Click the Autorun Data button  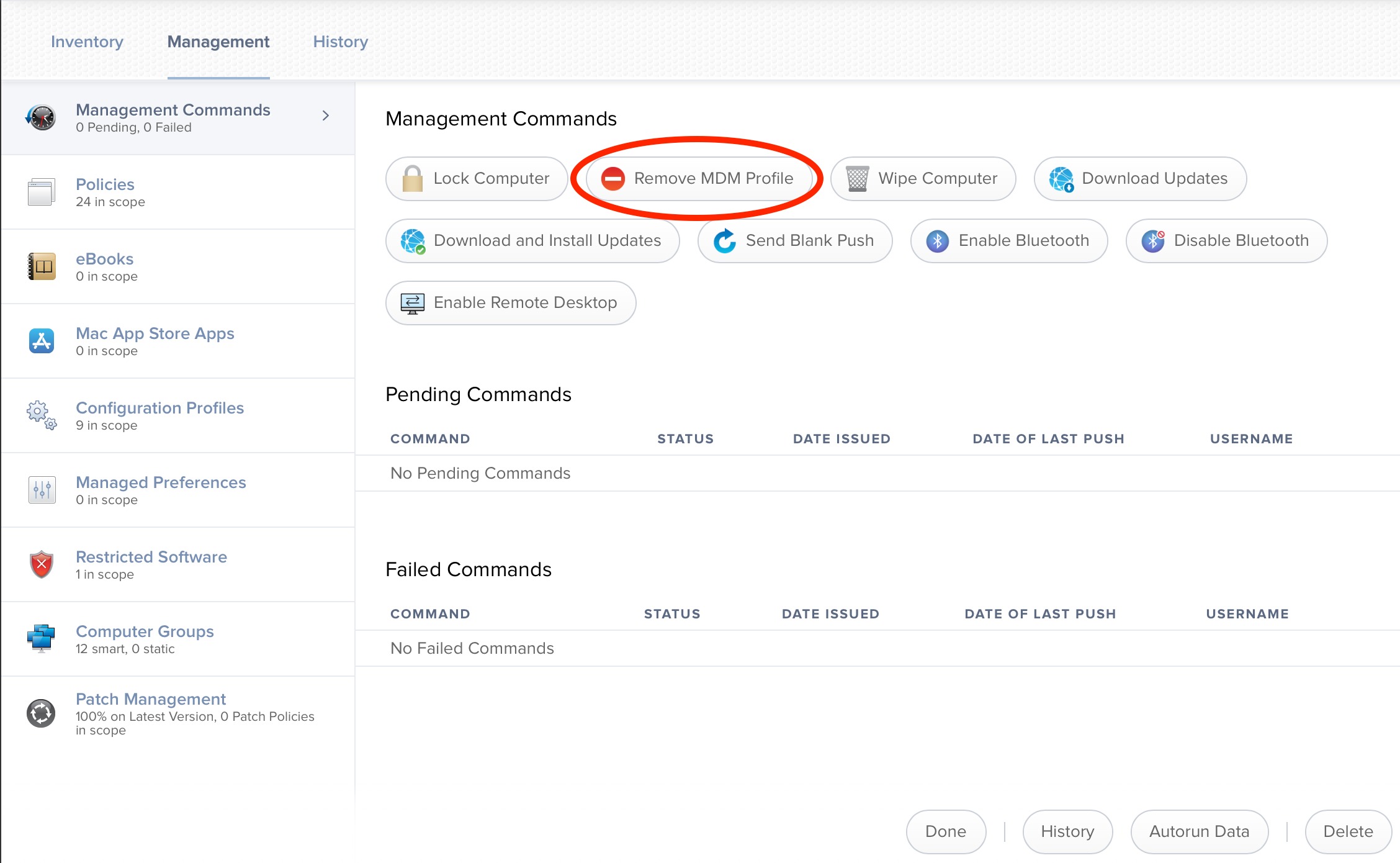click(1200, 832)
